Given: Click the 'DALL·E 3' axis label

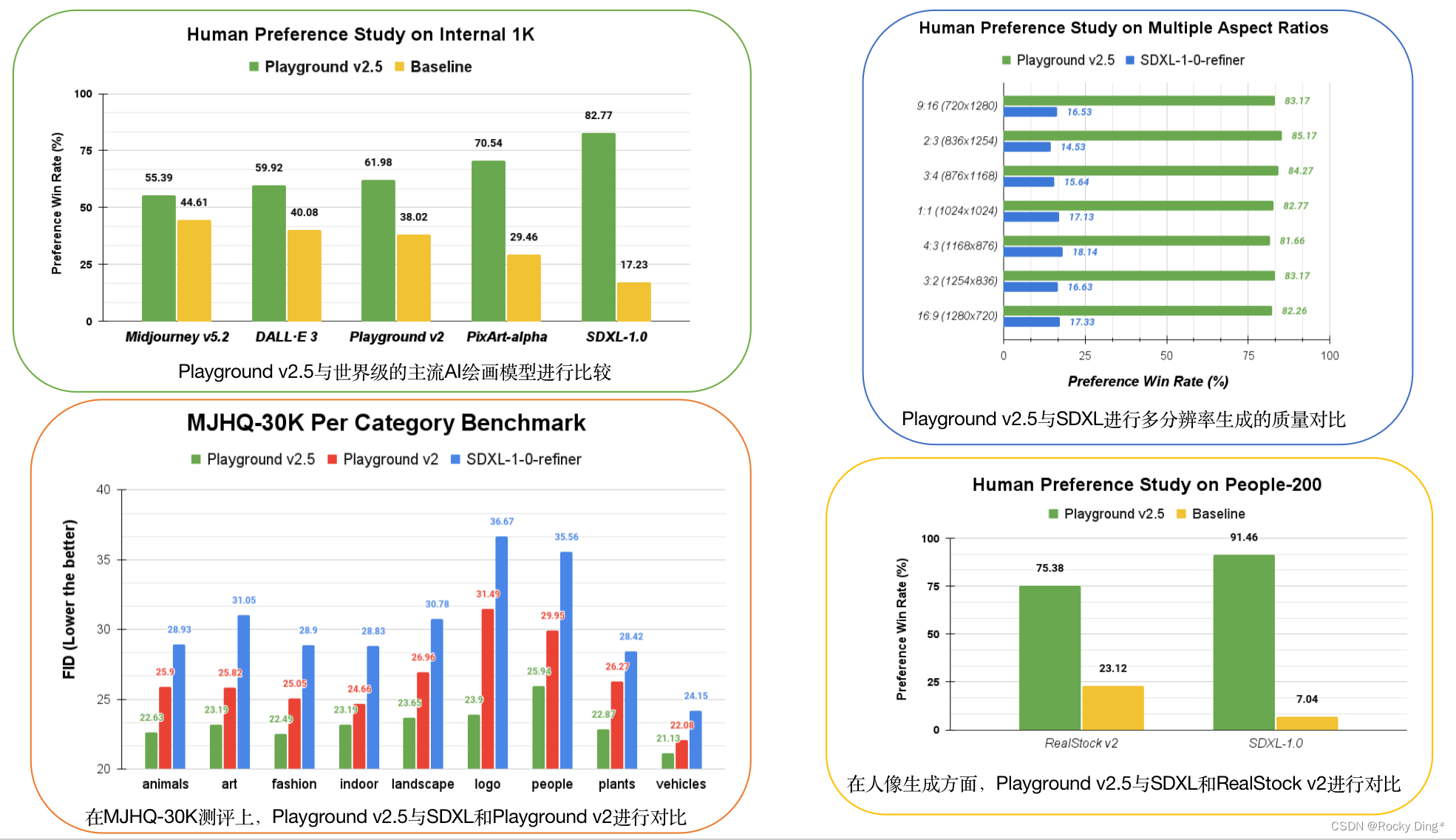Looking at the screenshot, I should [x=287, y=336].
